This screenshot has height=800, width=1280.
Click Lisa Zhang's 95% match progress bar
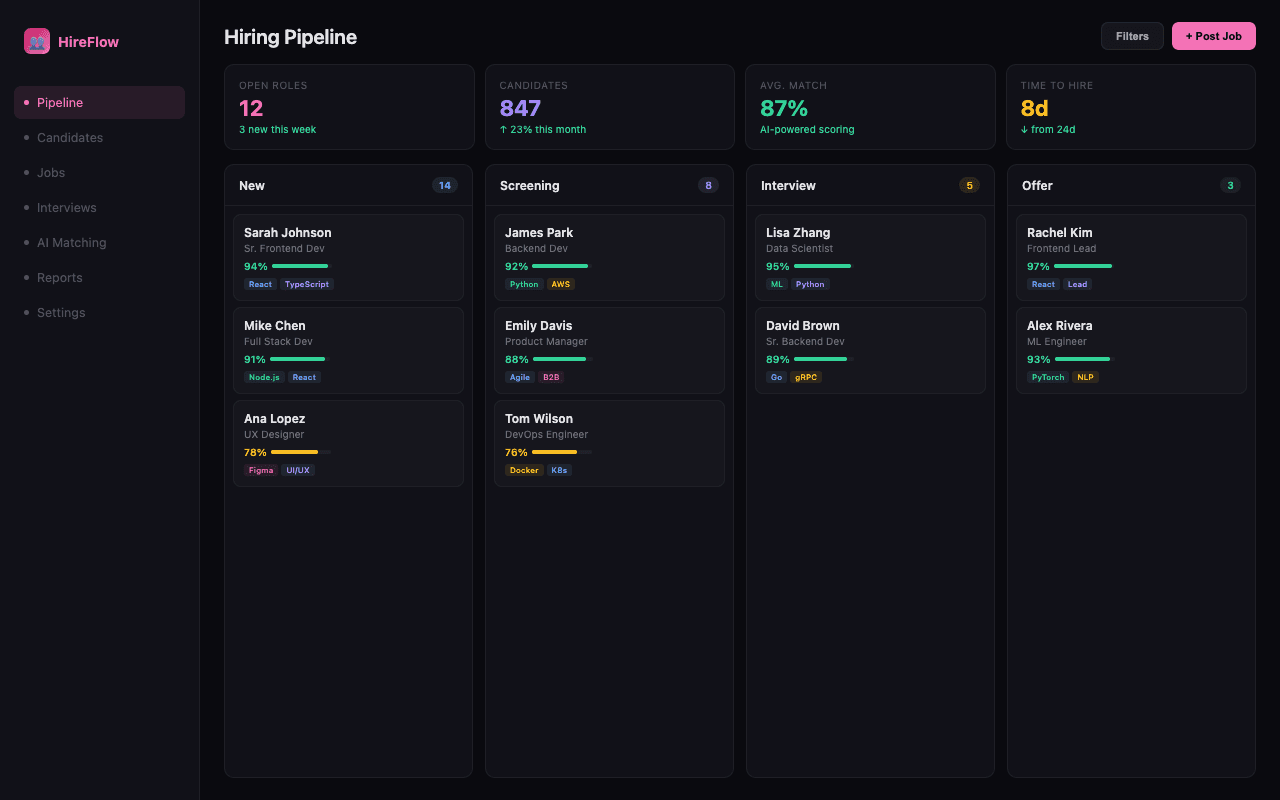tap(822, 266)
